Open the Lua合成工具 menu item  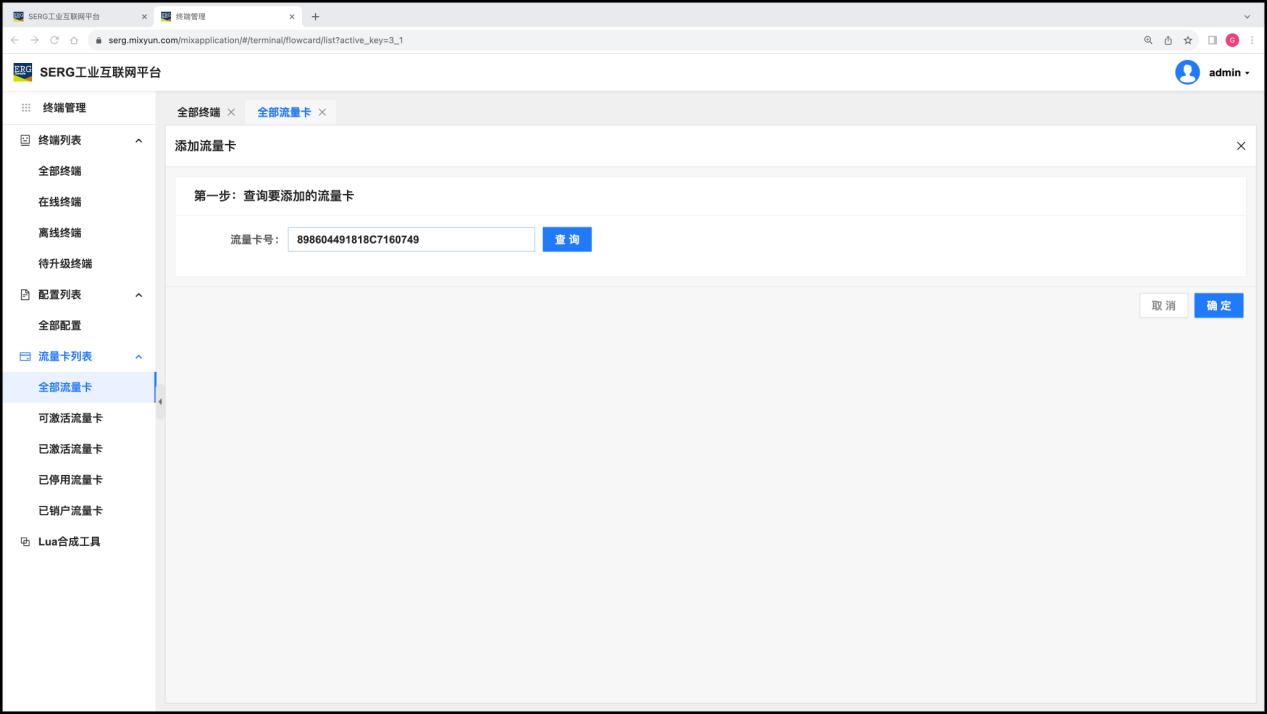pyautogui.click(x=69, y=542)
